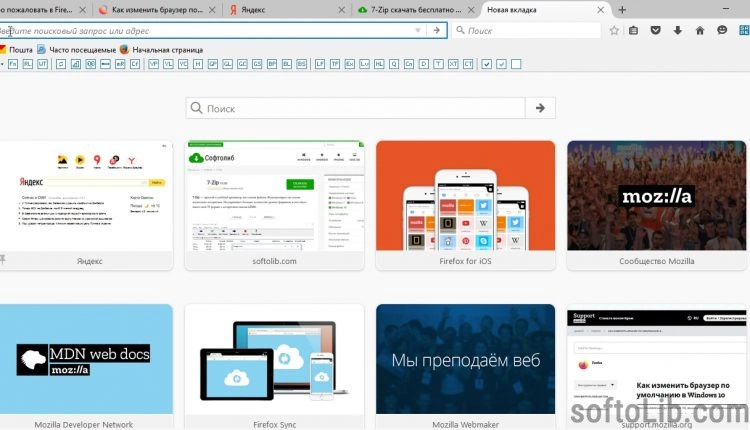Open the bookmarks list clipboard icon

tap(633, 30)
